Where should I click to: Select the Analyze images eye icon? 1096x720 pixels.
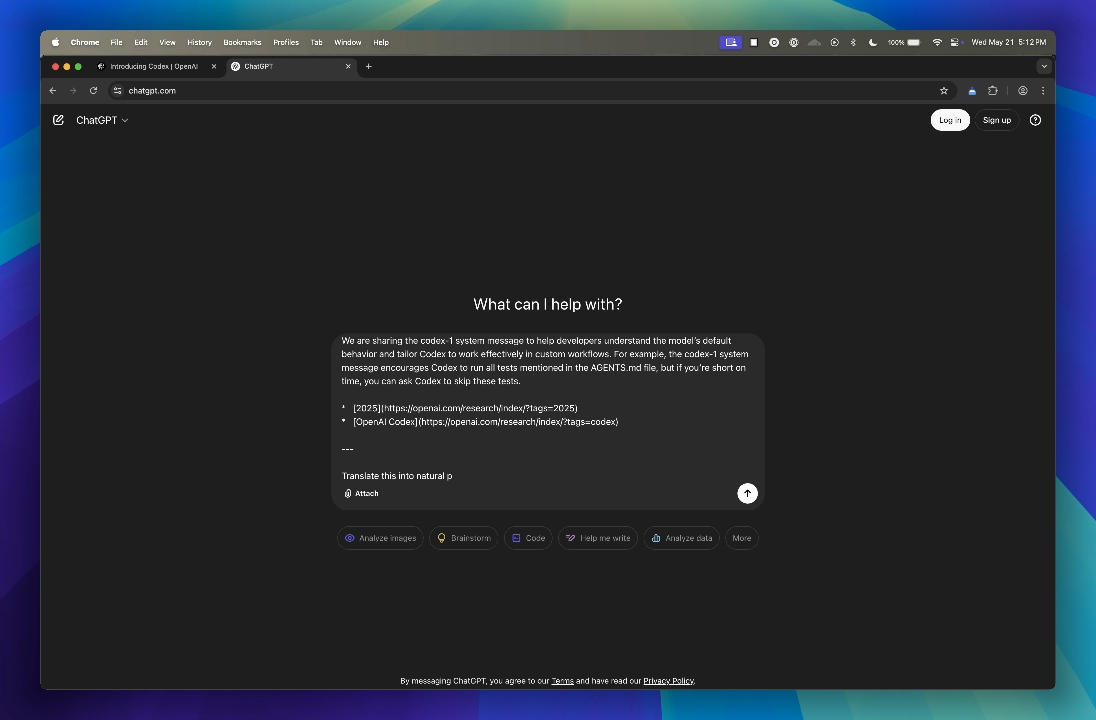point(352,538)
